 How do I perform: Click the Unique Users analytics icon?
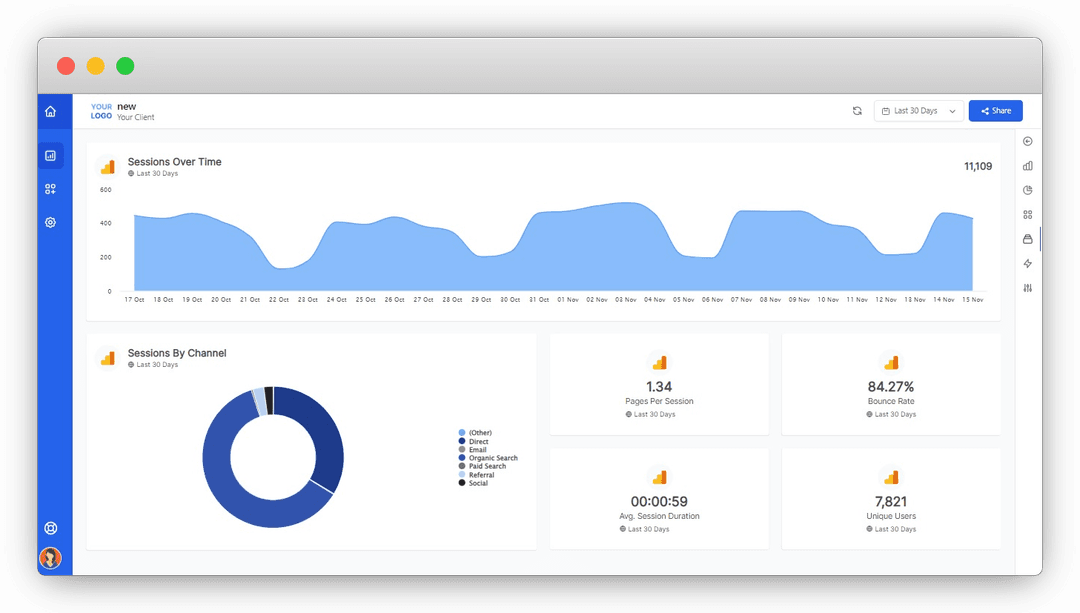click(891, 477)
